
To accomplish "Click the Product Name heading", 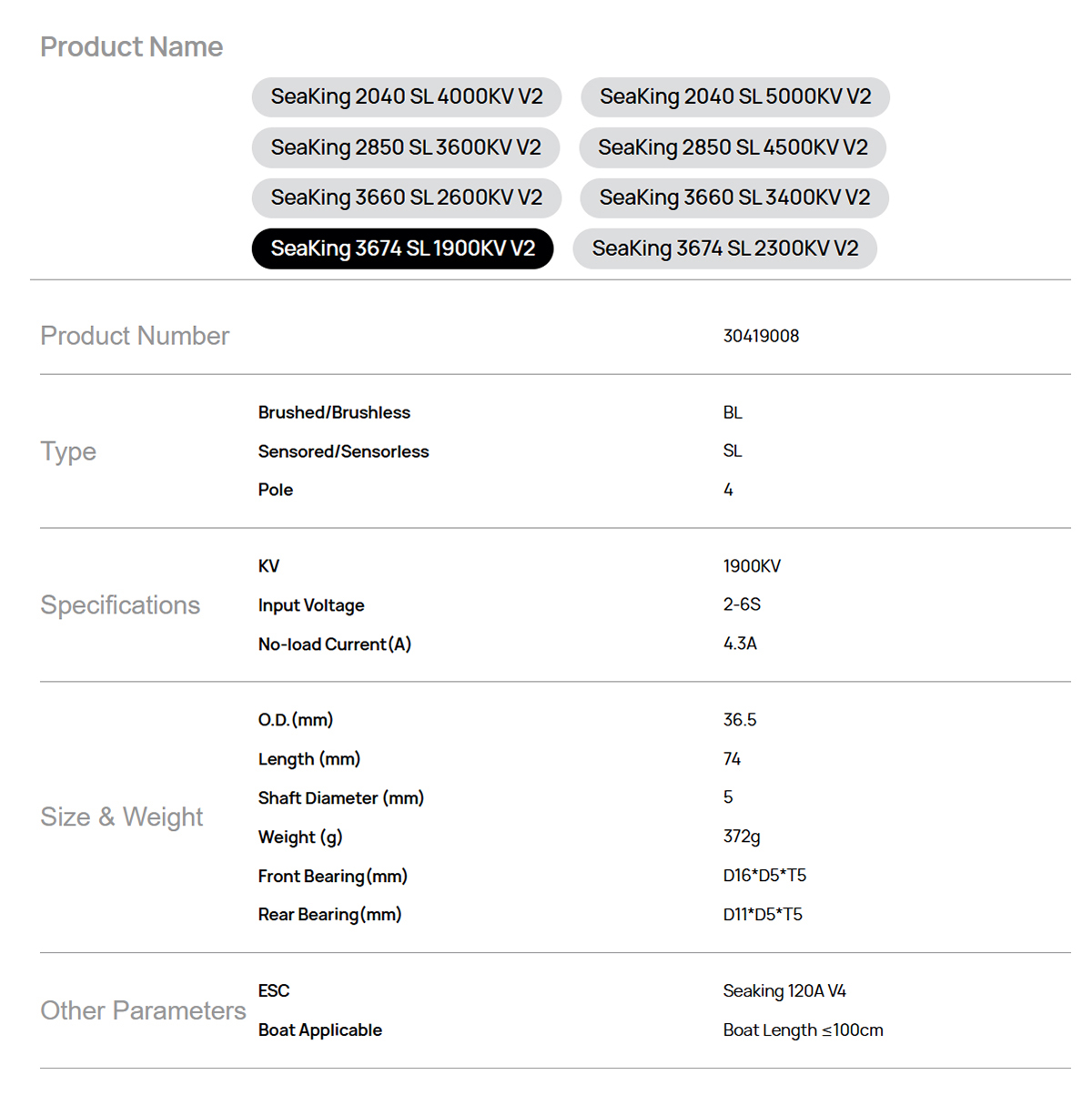I will pos(131,47).
